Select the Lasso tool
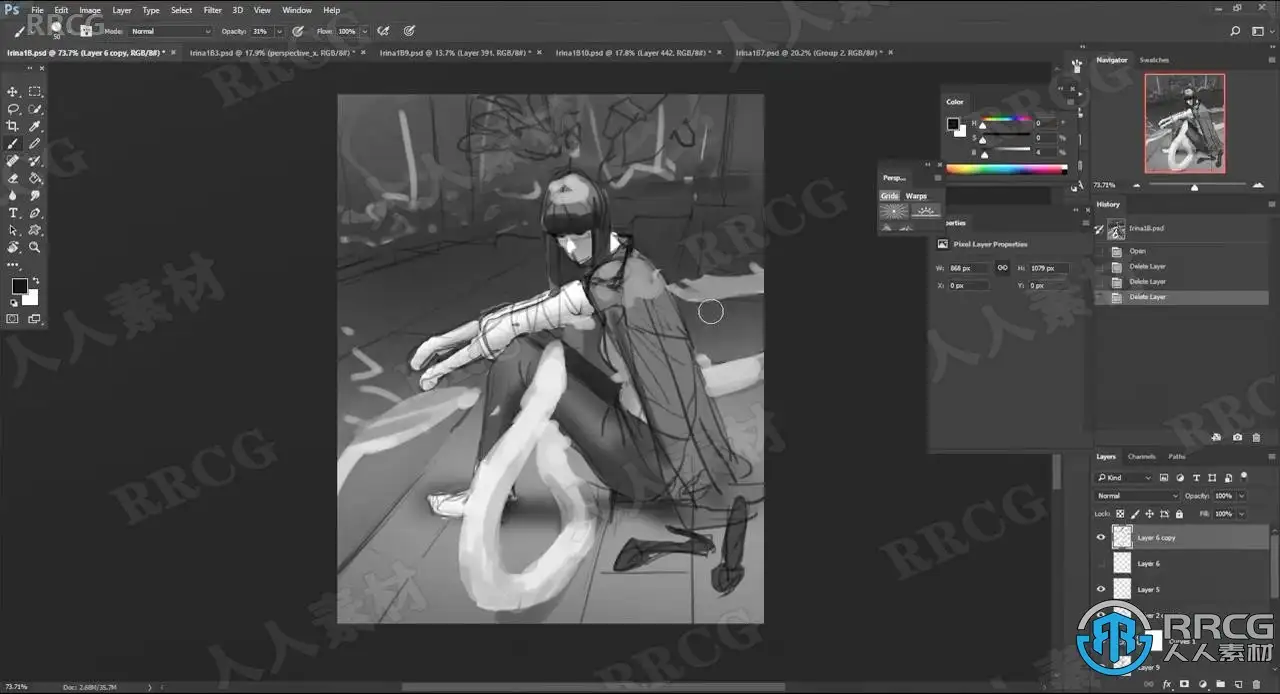1280x694 pixels. 13,108
